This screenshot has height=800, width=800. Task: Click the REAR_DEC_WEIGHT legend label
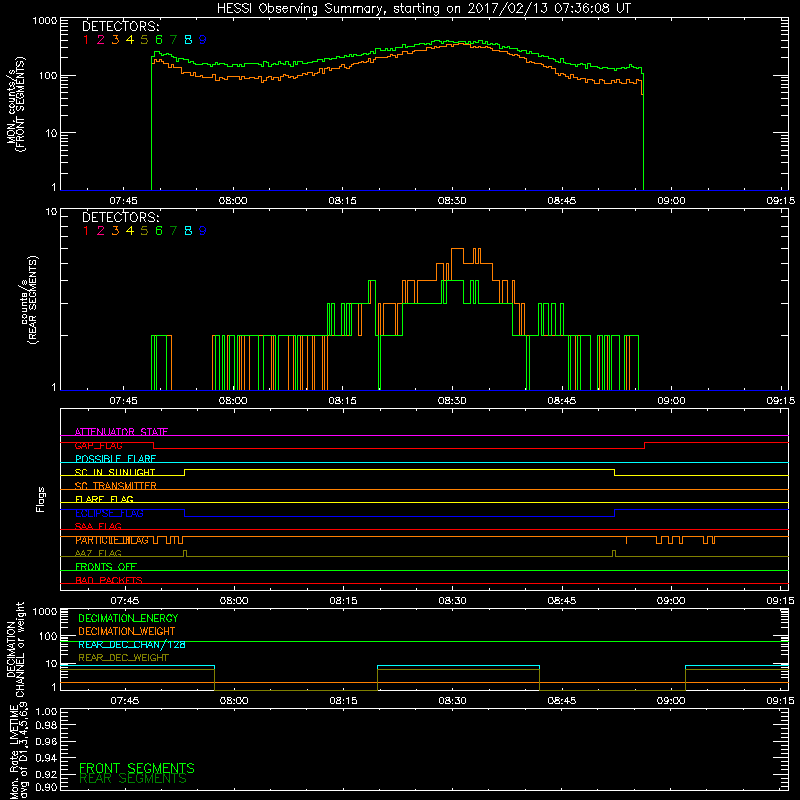123,658
